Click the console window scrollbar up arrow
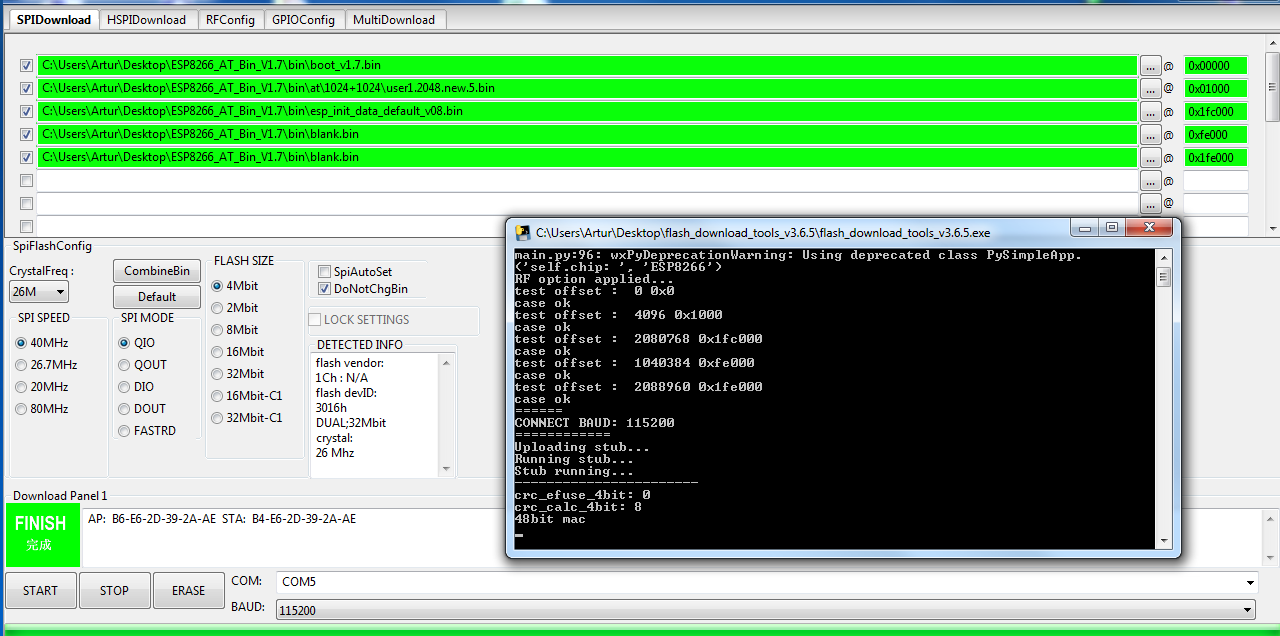The image size is (1280, 636). [x=1163, y=256]
